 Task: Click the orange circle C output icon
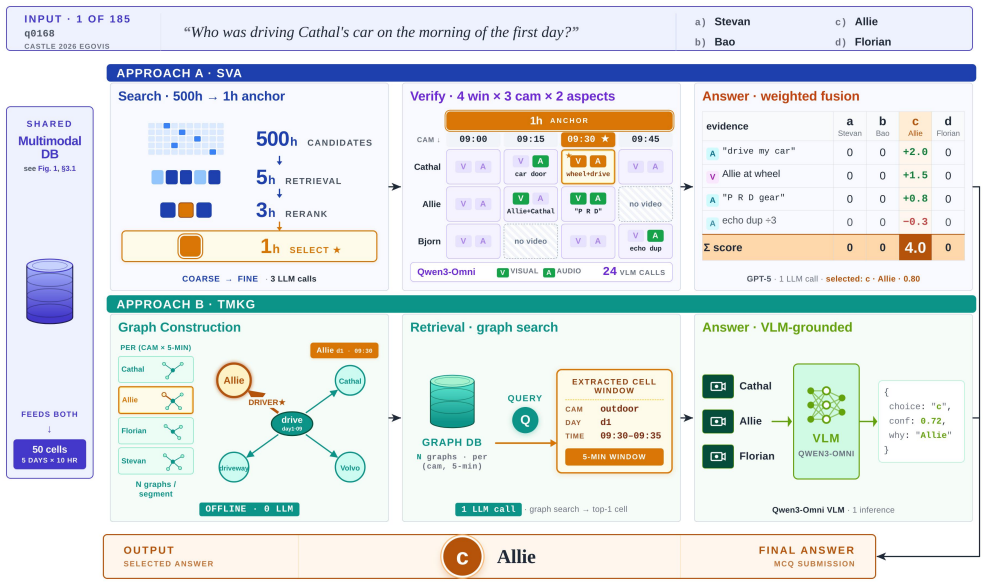(462, 557)
